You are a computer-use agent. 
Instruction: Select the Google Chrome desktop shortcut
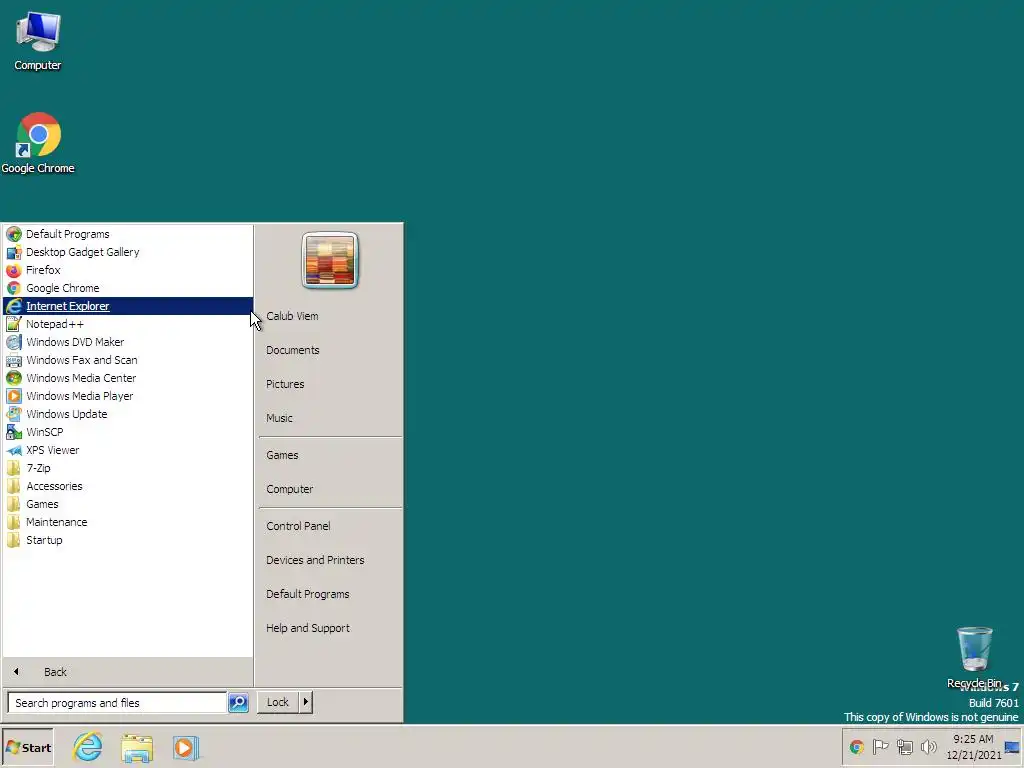(x=38, y=143)
